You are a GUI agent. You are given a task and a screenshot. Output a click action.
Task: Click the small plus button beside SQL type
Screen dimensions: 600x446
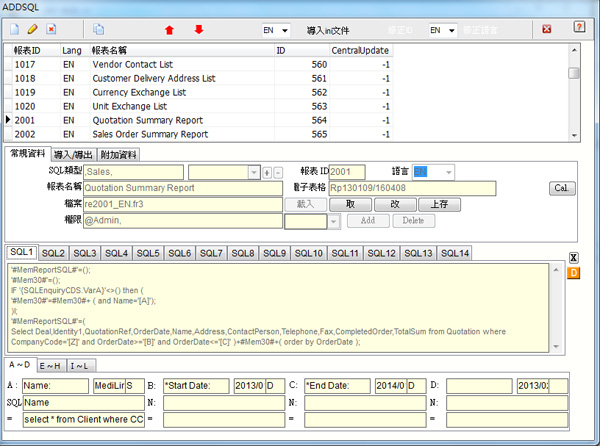(x=267, y=173)
